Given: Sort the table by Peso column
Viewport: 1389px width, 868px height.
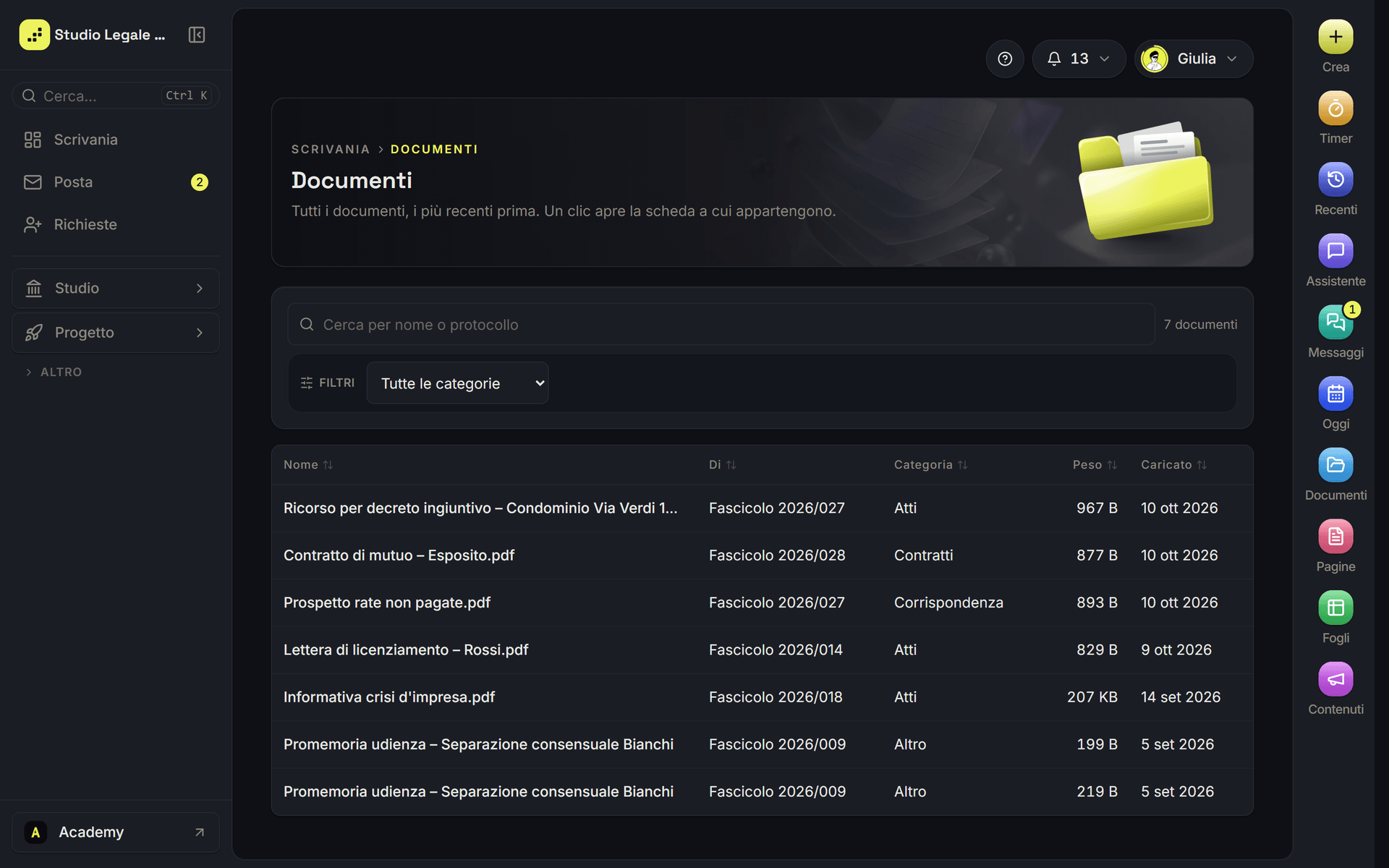Looking at the screenshot, I should (1095, 464).
